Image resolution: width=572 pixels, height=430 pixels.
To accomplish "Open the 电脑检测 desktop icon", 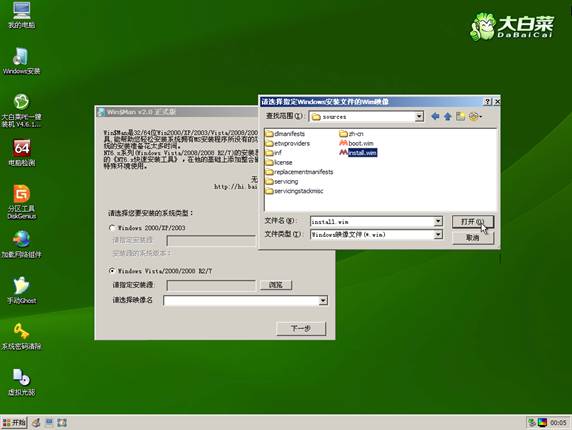I will [x=21, y=153].
